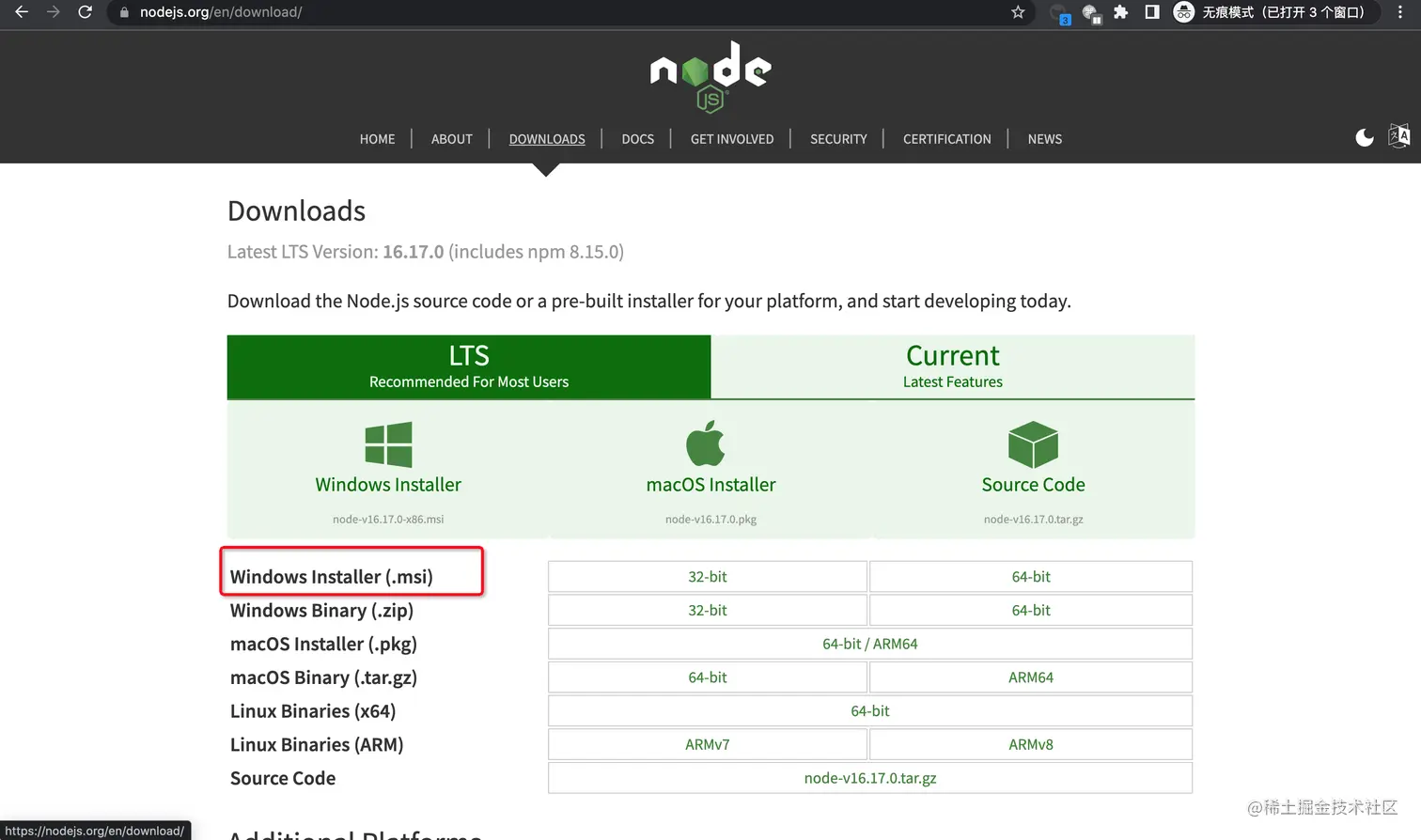Click the "macOS Binary (.tar.gz)" row label
The image size is (1421, 840).
323,677
